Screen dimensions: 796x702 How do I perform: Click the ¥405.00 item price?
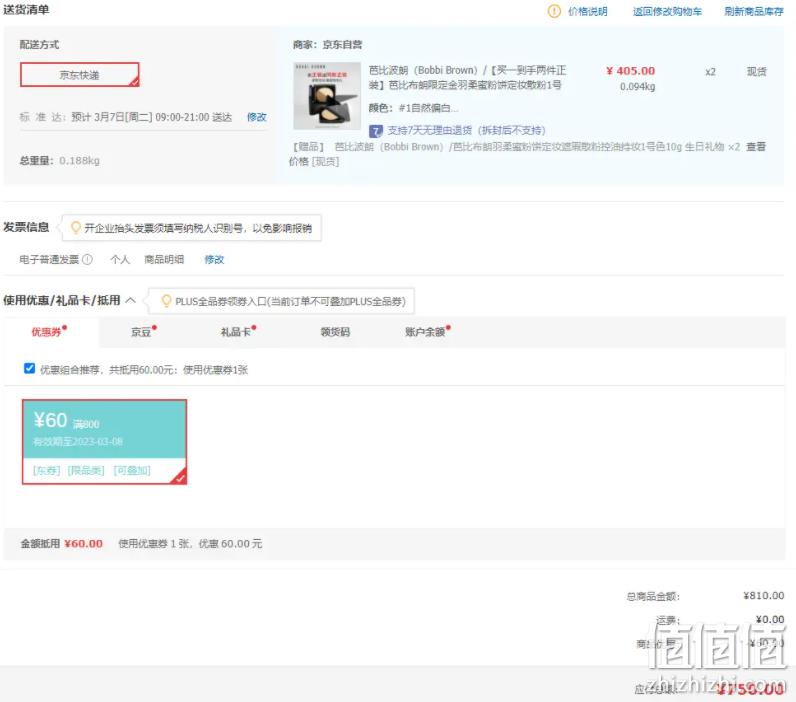coord(631,71)
